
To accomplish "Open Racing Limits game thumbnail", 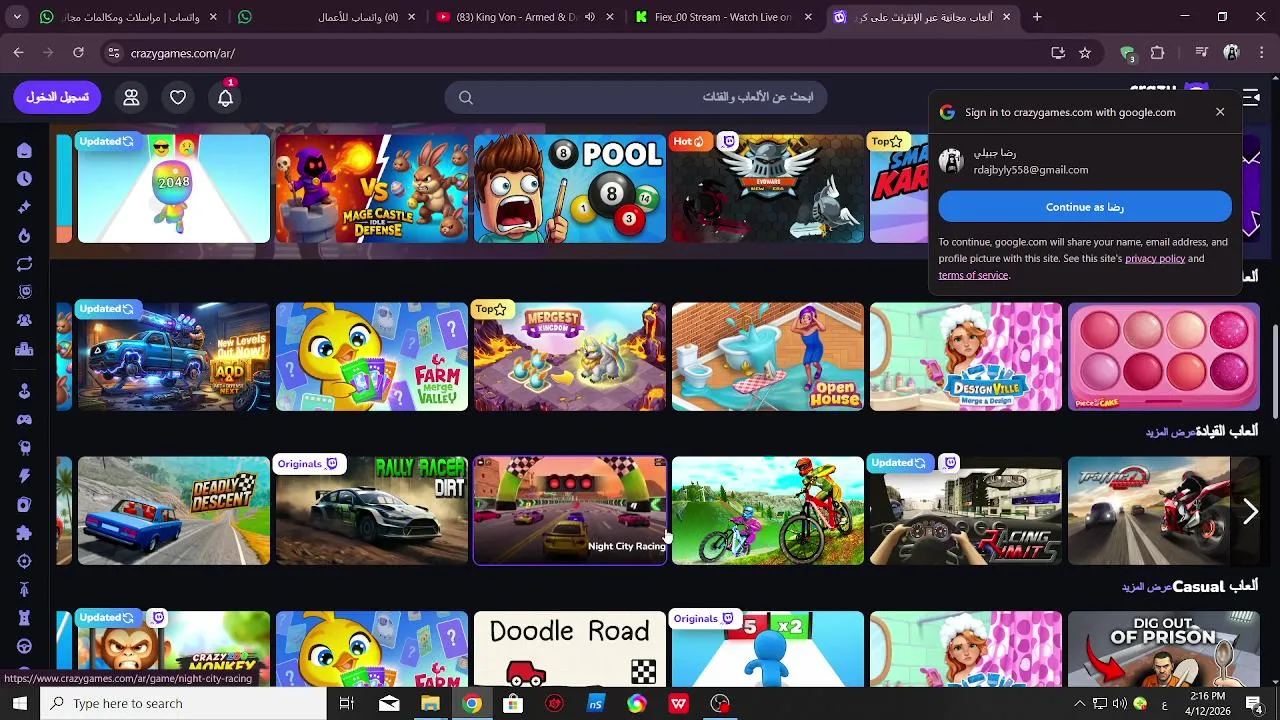I will 966,511.
